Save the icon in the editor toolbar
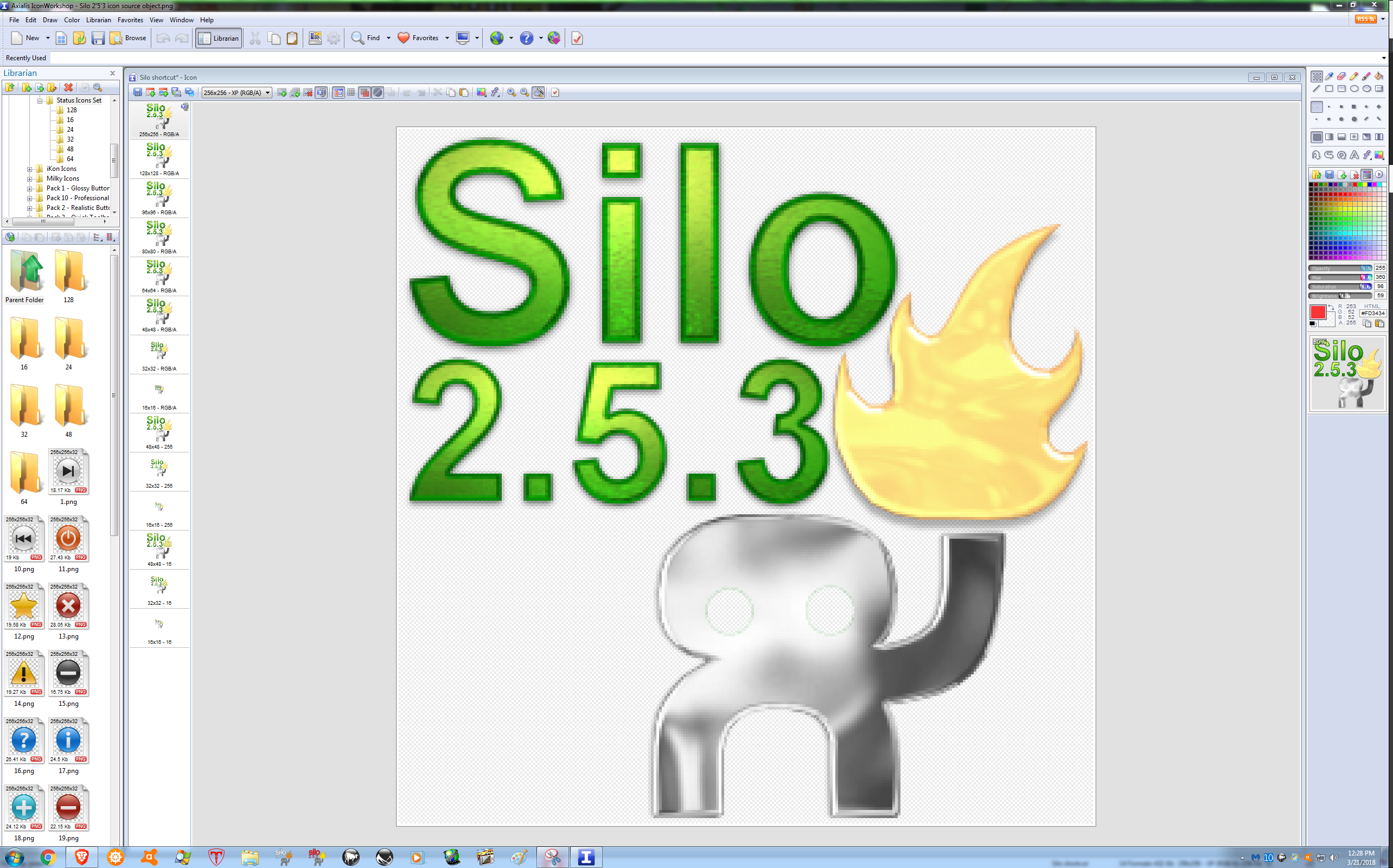 [x=138, y=92]
